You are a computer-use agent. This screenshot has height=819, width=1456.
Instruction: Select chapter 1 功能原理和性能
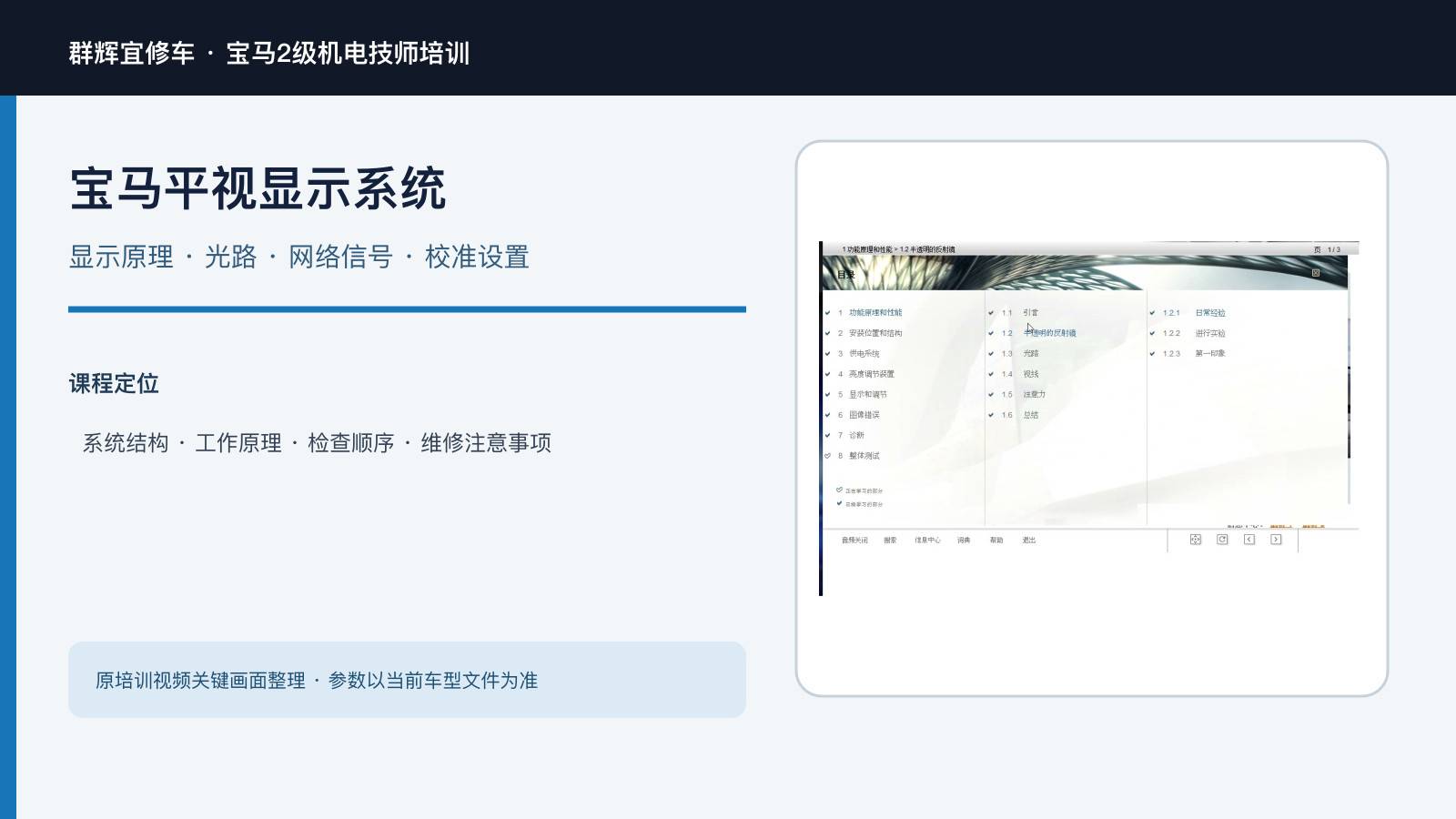click(870, 313)
